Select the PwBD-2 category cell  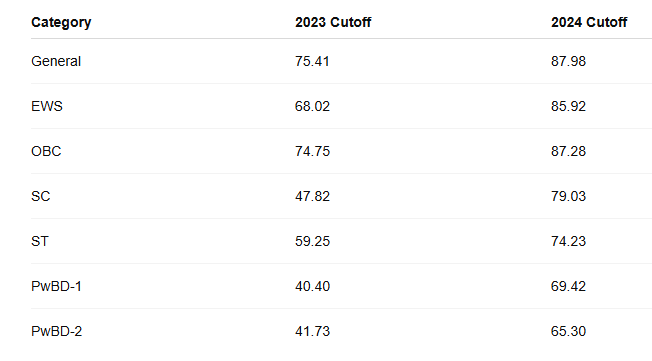tap(57, 331)
